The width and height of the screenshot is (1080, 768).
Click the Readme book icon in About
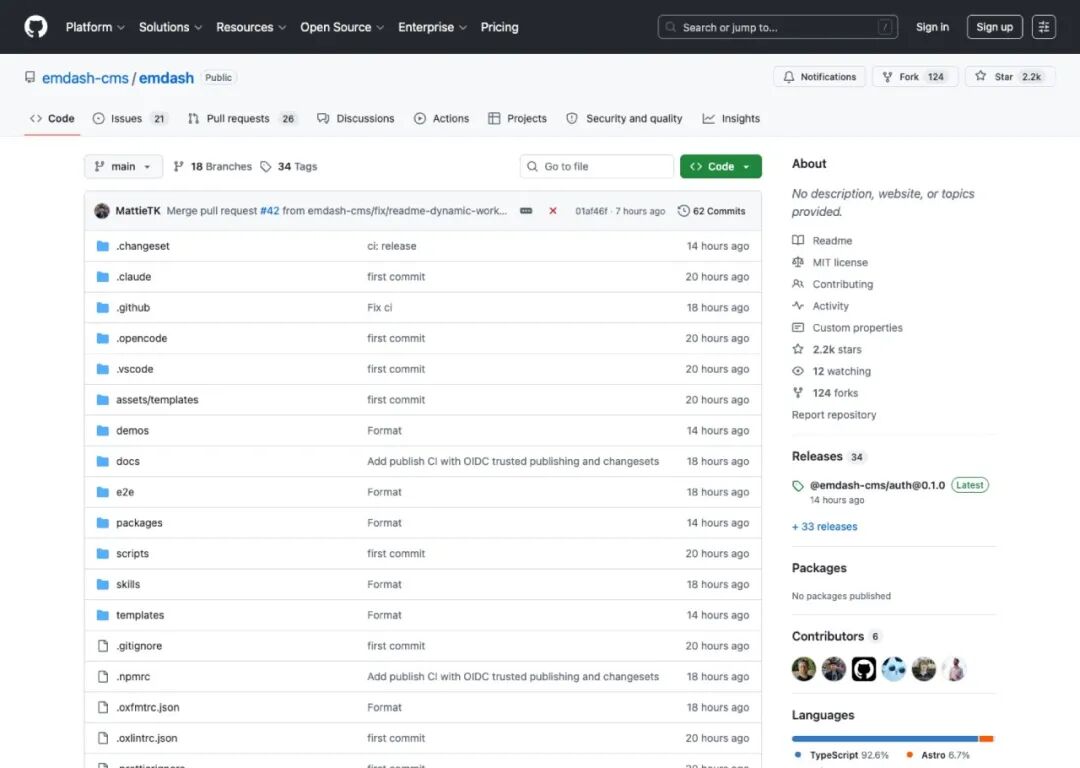coord(798,240)
